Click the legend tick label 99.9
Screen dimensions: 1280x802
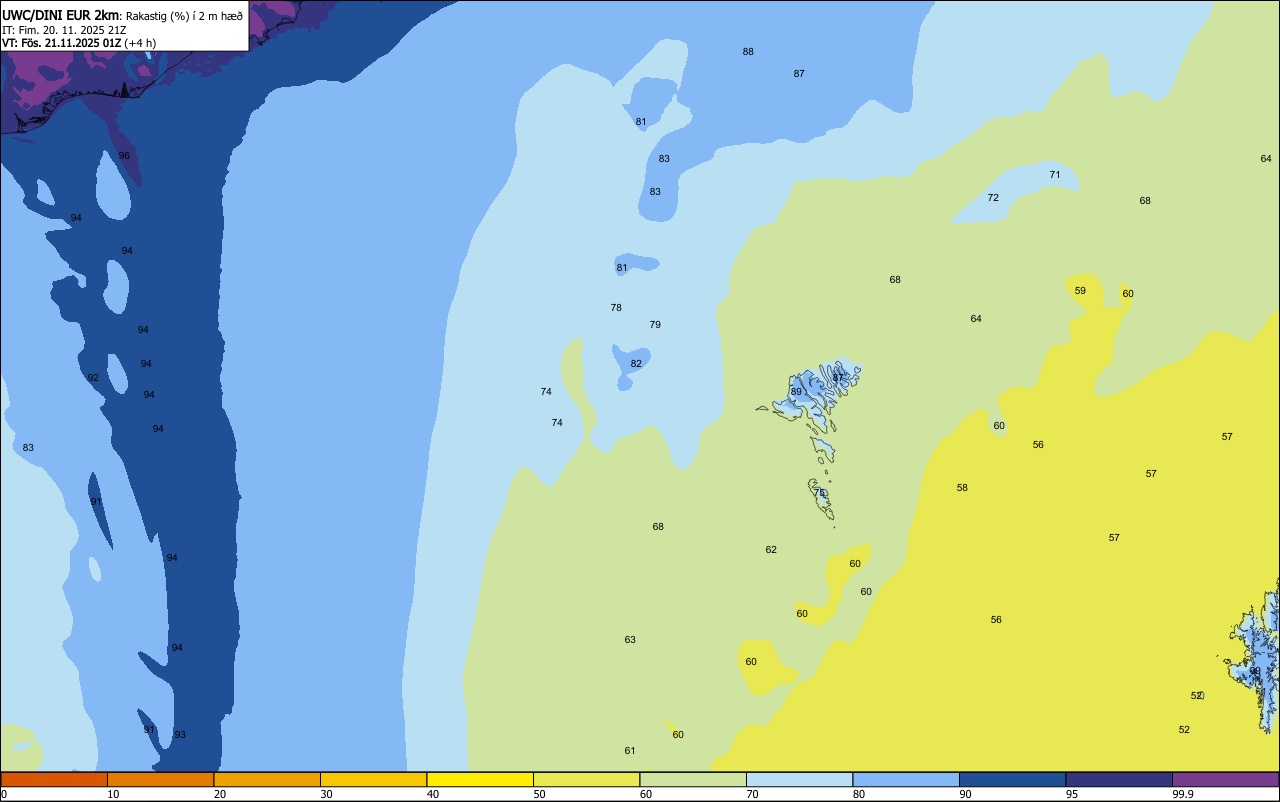pyautogui.click(x=1183, y=794)
